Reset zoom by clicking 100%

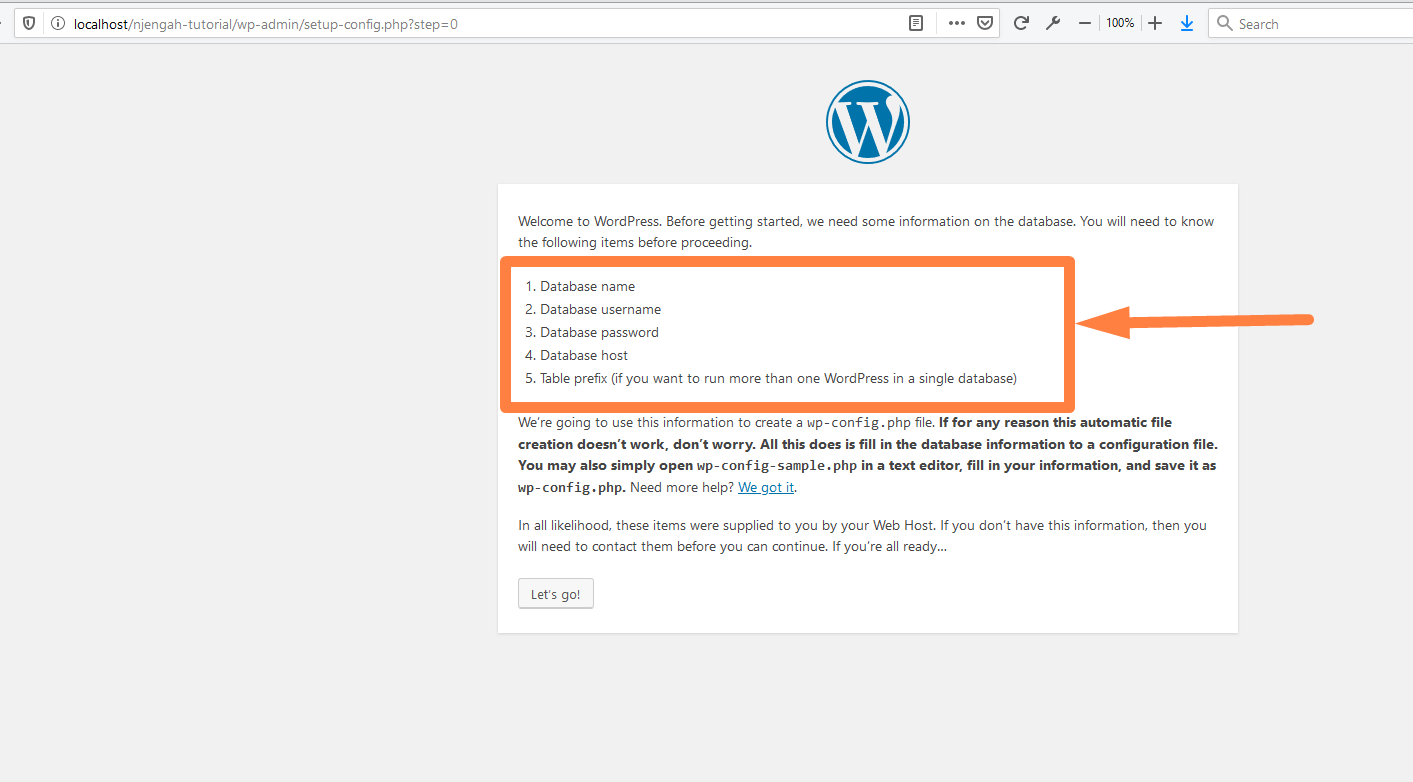(1119, 22)
